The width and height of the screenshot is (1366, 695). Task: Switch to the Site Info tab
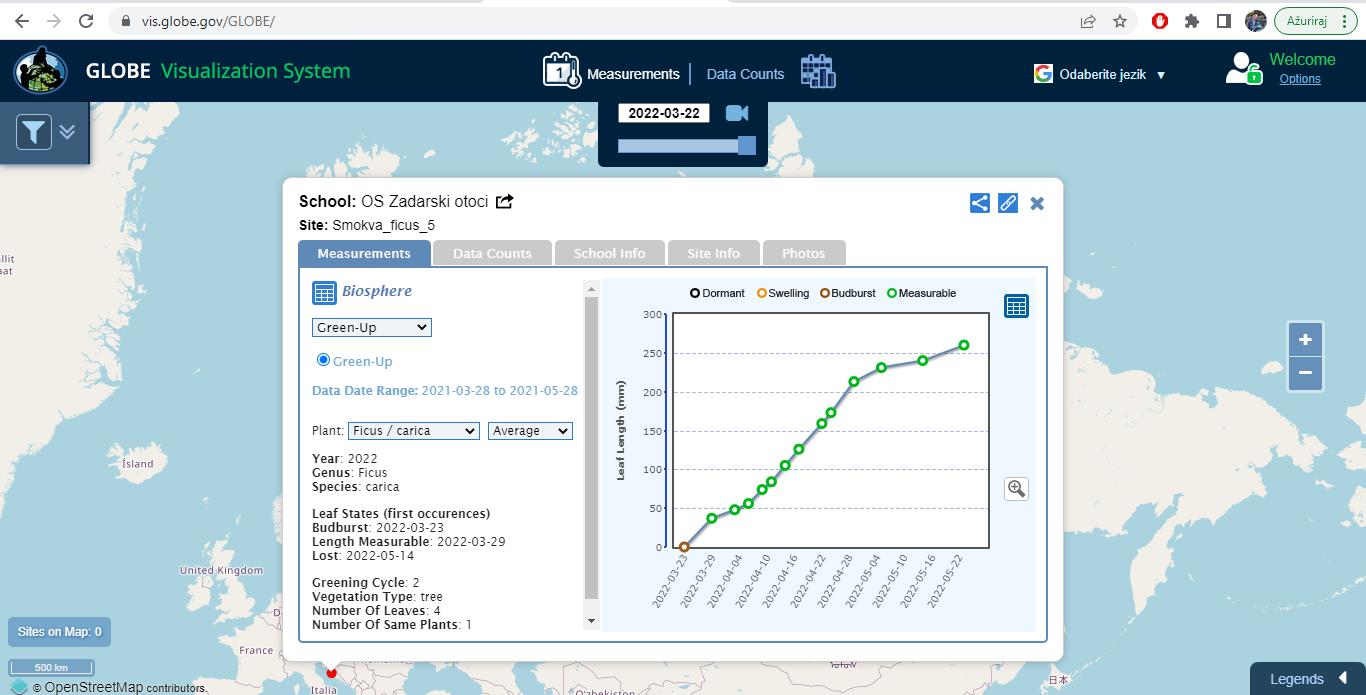[x=713, y=253]
